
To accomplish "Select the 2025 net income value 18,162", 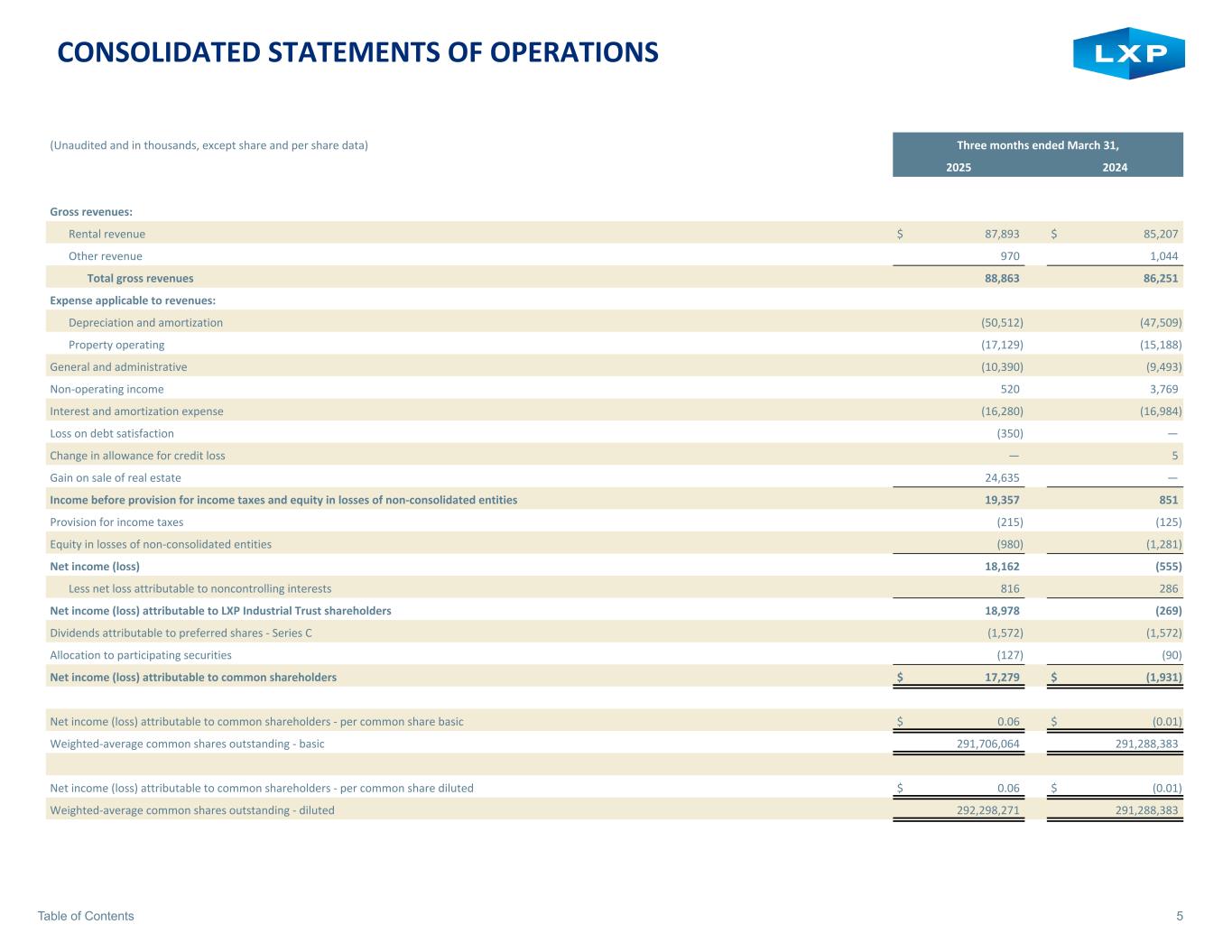I will click(x=1002, y=566).
